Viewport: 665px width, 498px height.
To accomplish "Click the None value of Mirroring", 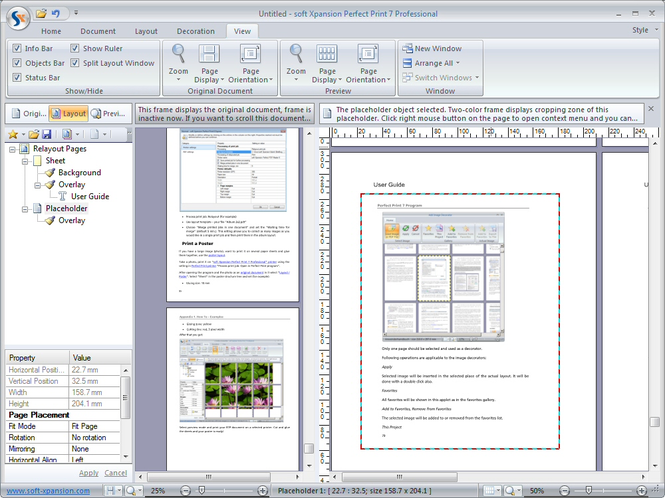I will [x=95, y=449].
